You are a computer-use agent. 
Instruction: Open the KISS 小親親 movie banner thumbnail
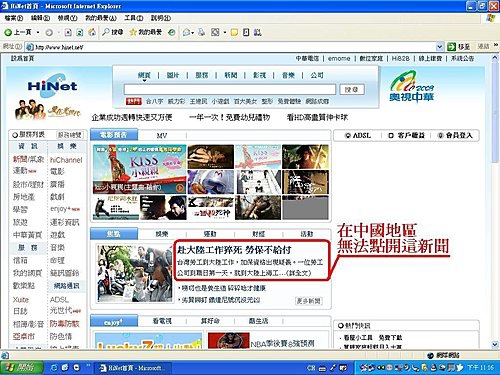(139, 169)
